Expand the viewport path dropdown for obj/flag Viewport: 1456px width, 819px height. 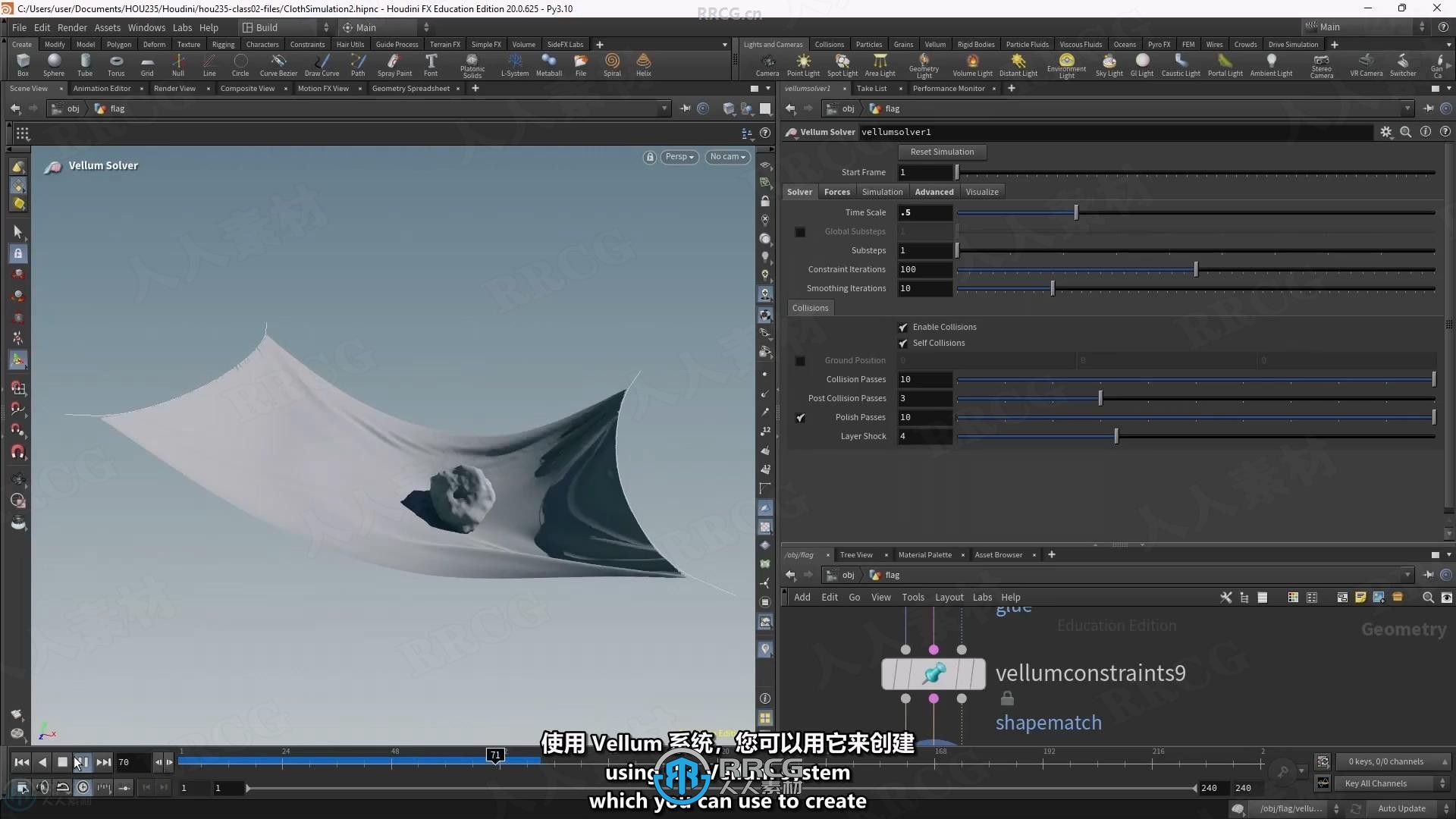tap(664, 108)
